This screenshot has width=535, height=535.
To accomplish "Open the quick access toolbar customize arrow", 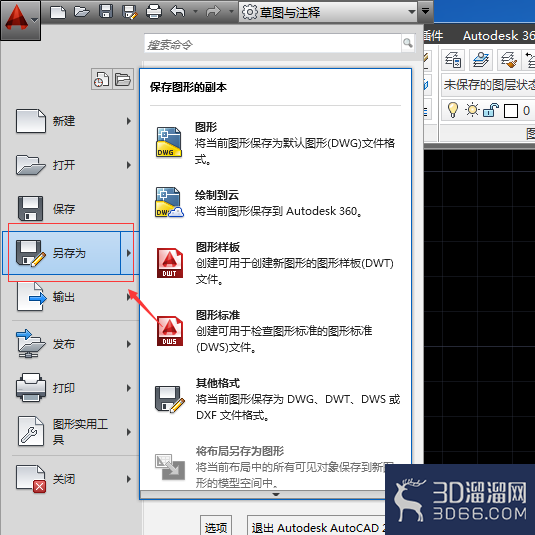I will (x=425, y=11).
